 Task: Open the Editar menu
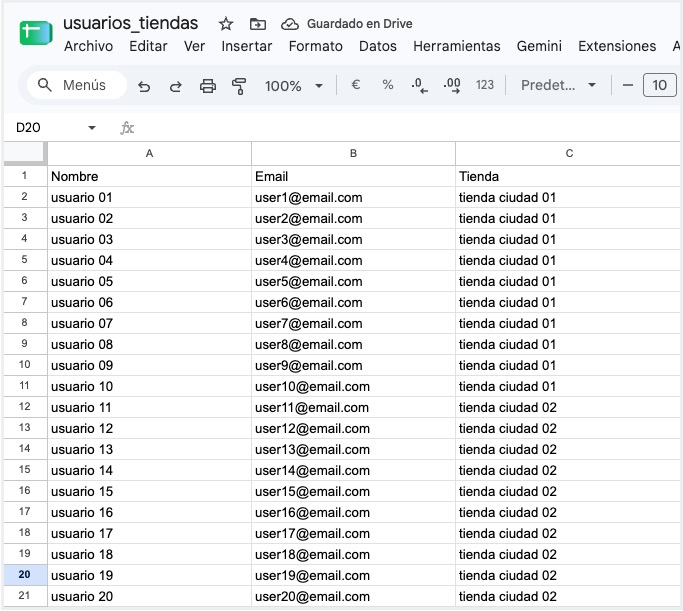click(x=148, y=46)
